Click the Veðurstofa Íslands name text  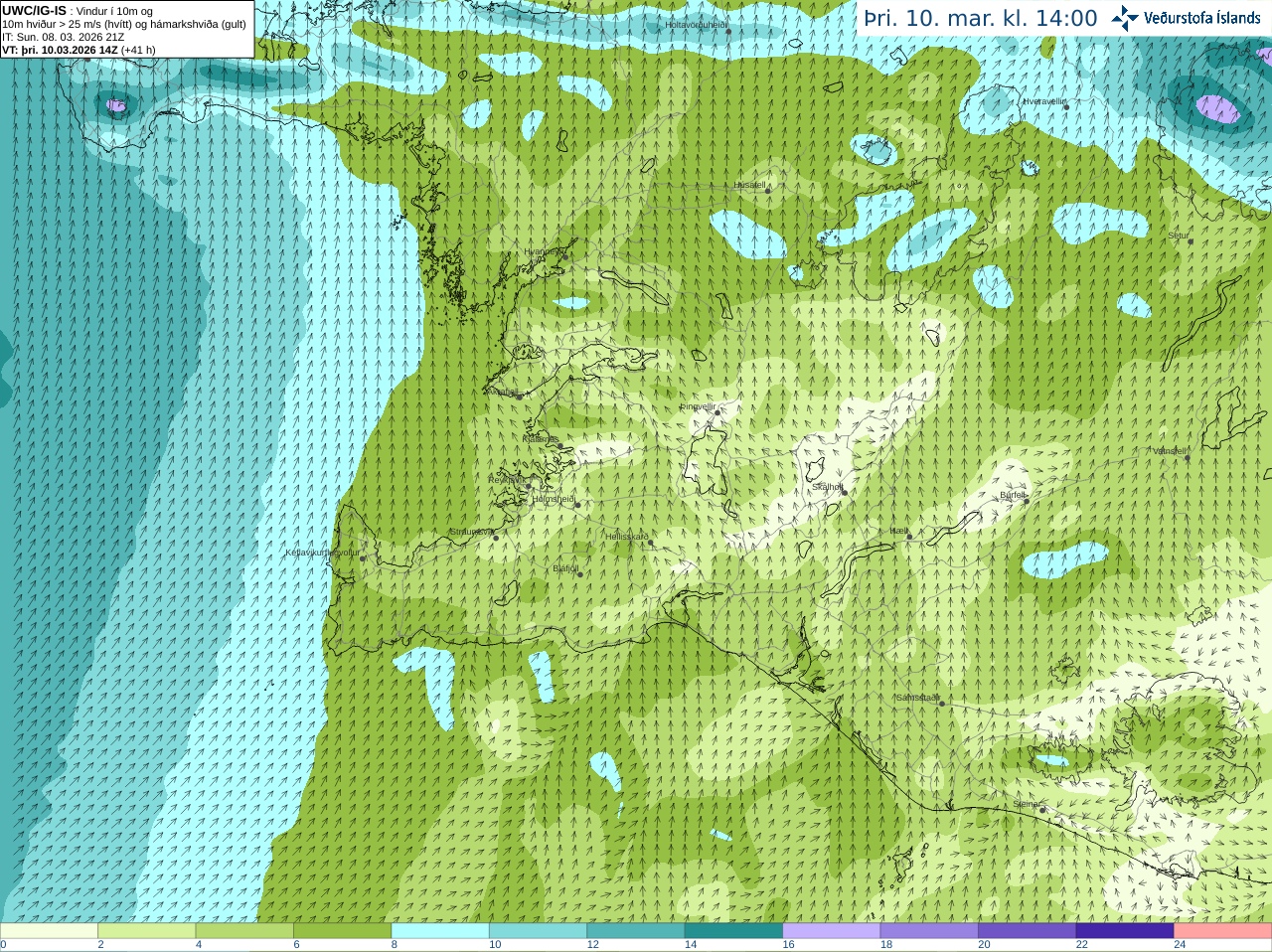click(x=1202, y=18)
